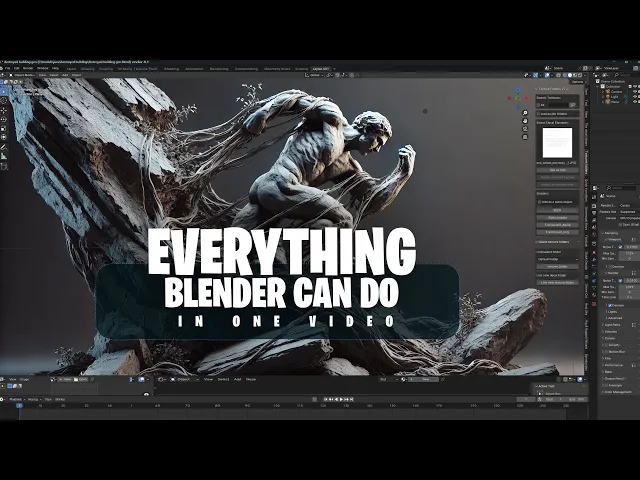Play animation in the timeline
Screen dimensions: 640x480
pos(342,399)
